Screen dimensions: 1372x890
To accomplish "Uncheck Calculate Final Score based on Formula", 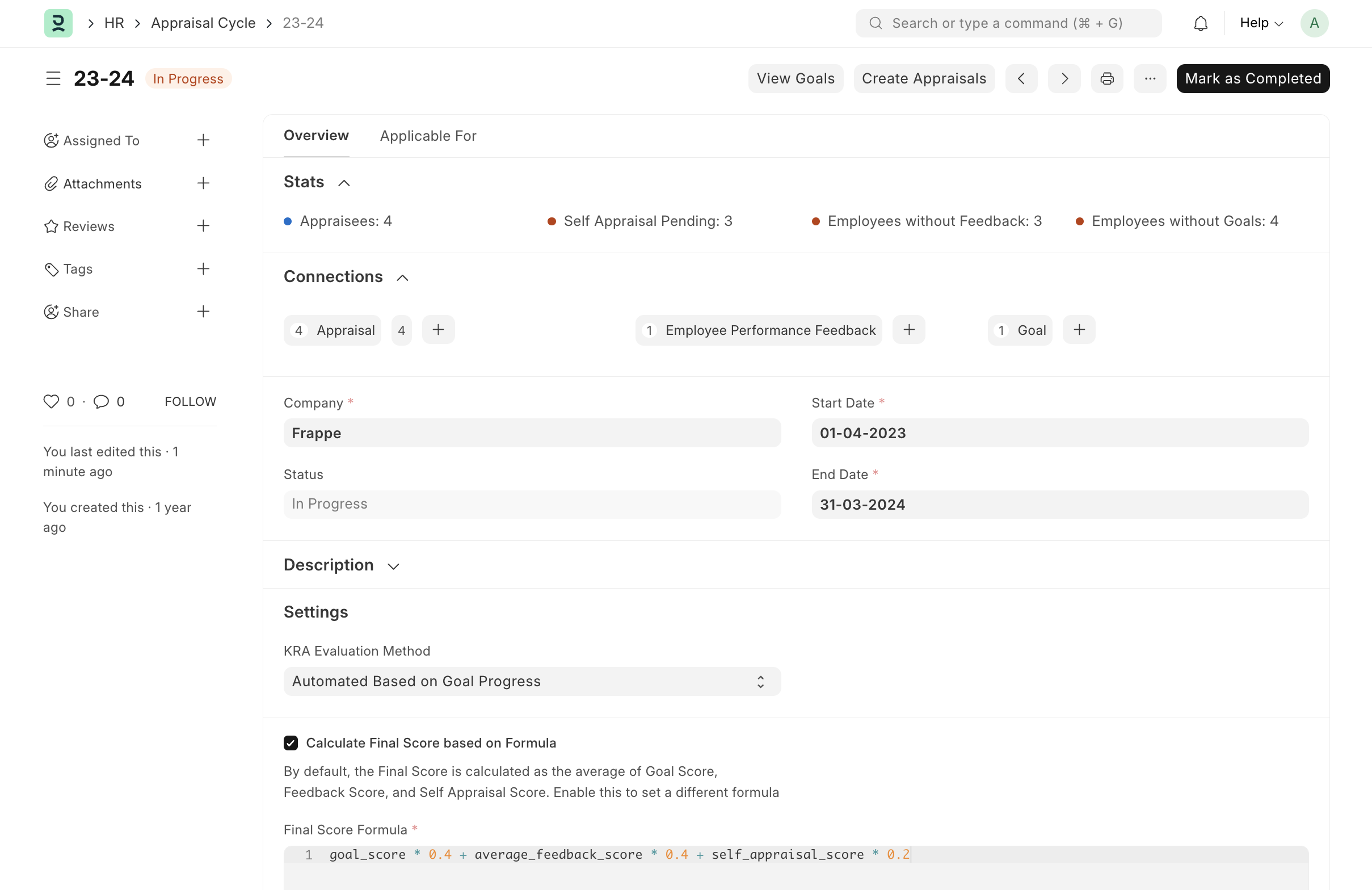I will click(291, 743).
